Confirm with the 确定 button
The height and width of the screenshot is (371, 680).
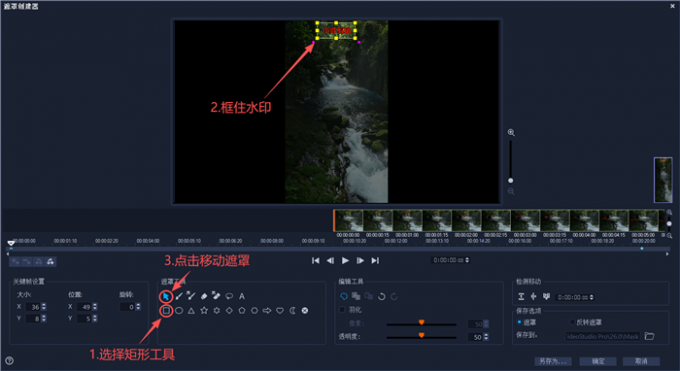click(598, 361)
